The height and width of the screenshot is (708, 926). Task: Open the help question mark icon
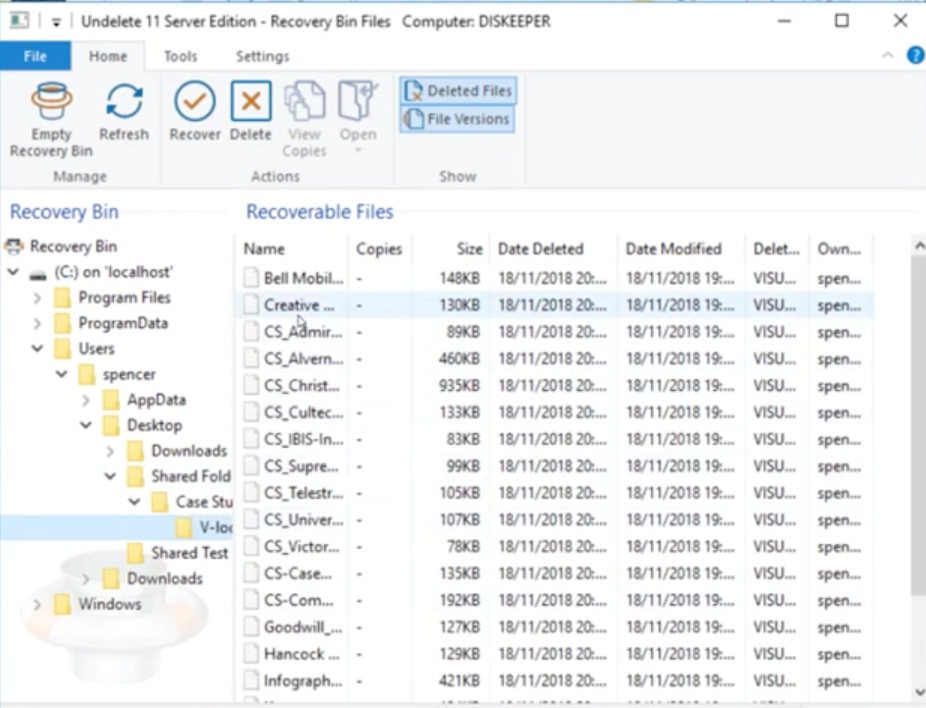click(x=915, y=56)
